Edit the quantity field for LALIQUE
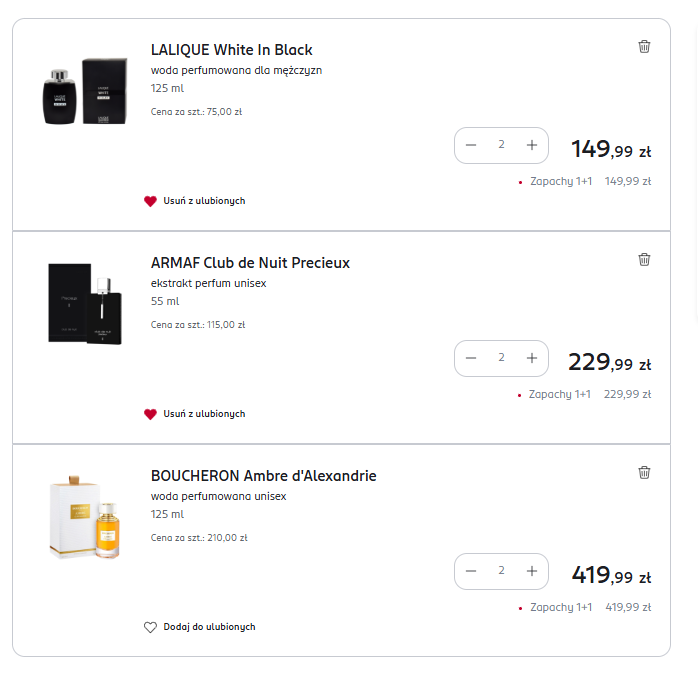The width and height of the screenshot is (698, 676). (501, 145)
